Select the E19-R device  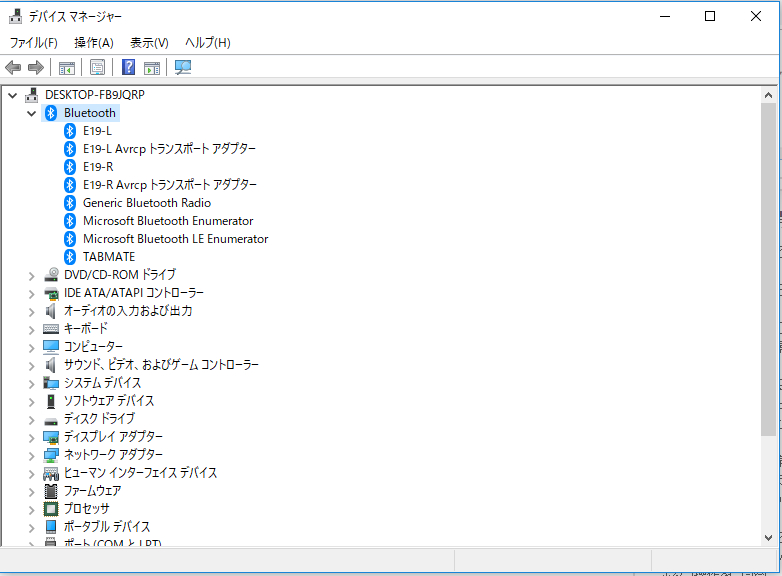(x=98, y=167)
